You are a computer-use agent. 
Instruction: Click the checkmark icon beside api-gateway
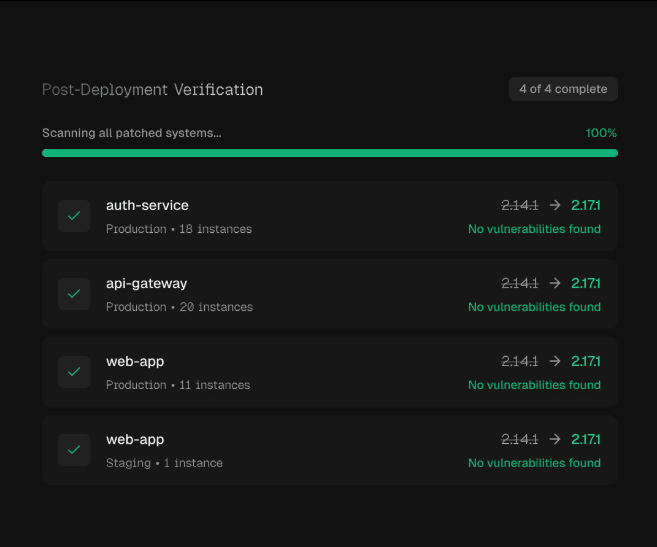click(x=74, y=294)
